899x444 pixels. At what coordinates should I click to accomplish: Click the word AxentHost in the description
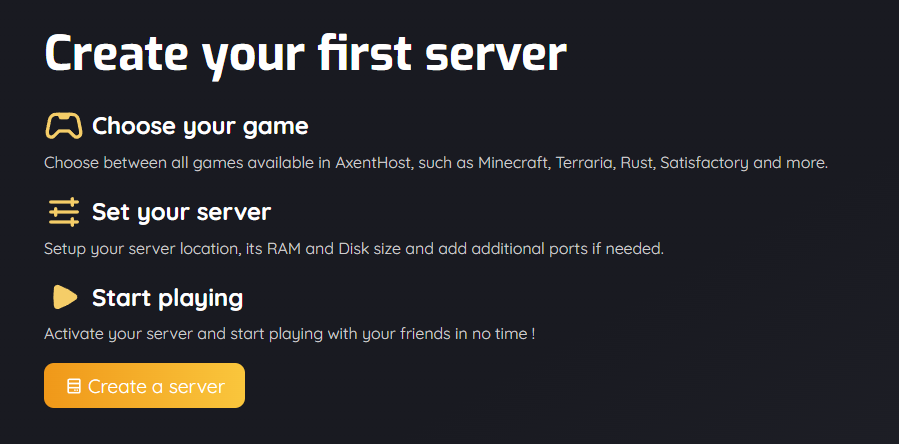(374, 163)
